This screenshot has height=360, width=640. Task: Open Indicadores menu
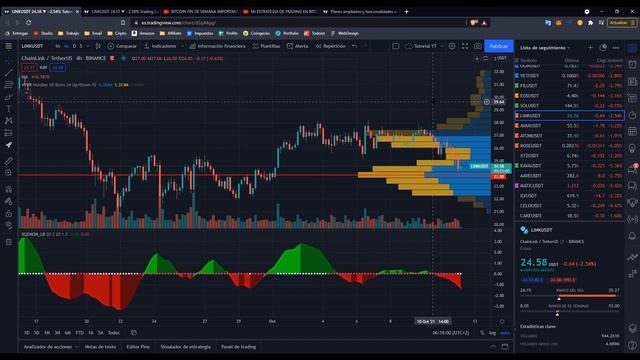point(160,46)
